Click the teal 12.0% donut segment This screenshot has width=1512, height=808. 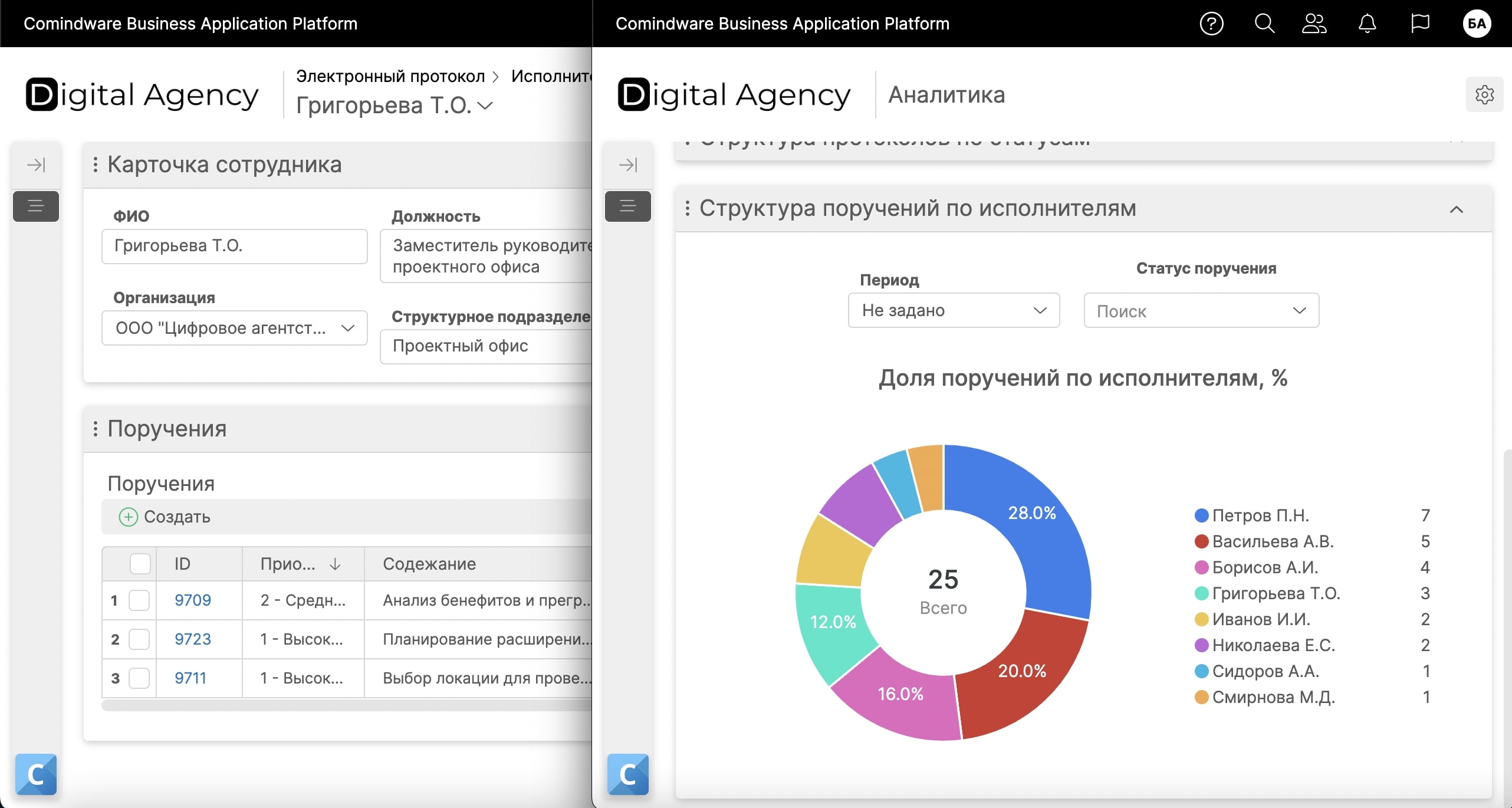pos(833,622)
